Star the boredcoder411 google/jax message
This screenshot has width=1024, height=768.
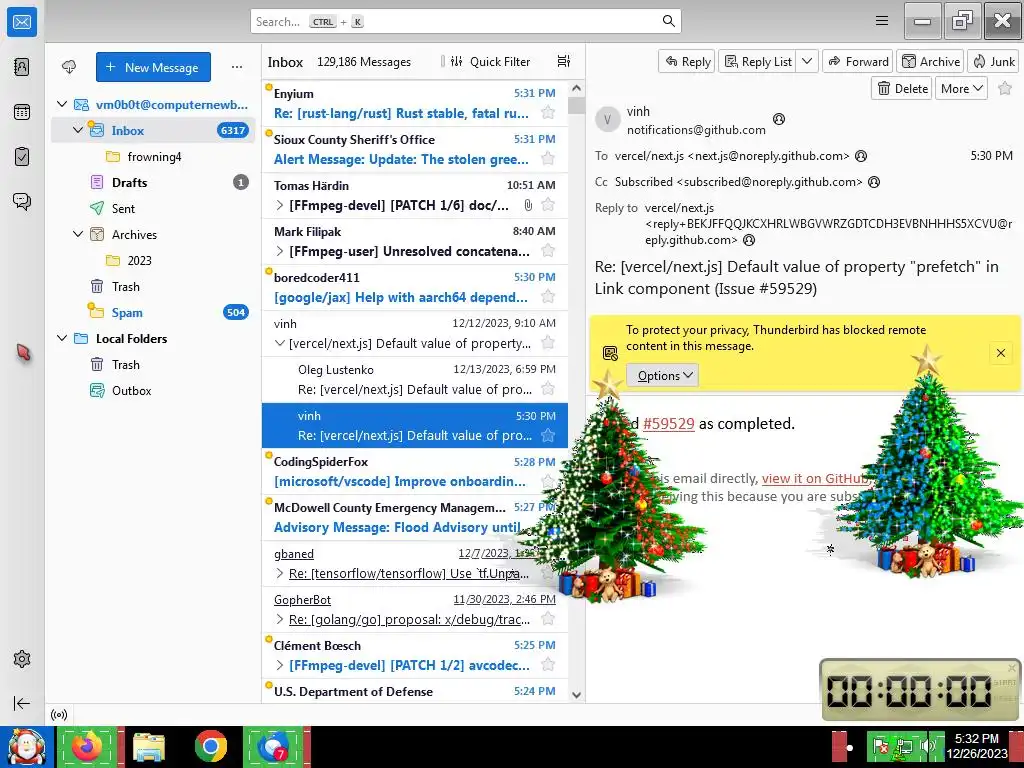(x=548, y=297)
